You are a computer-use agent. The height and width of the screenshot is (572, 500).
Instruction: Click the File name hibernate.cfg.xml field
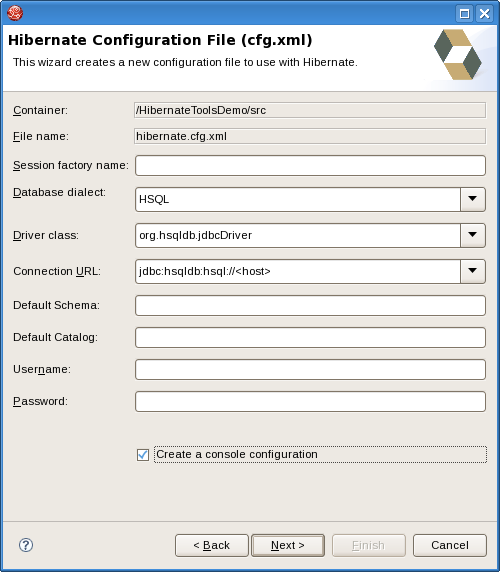point(310,136)
